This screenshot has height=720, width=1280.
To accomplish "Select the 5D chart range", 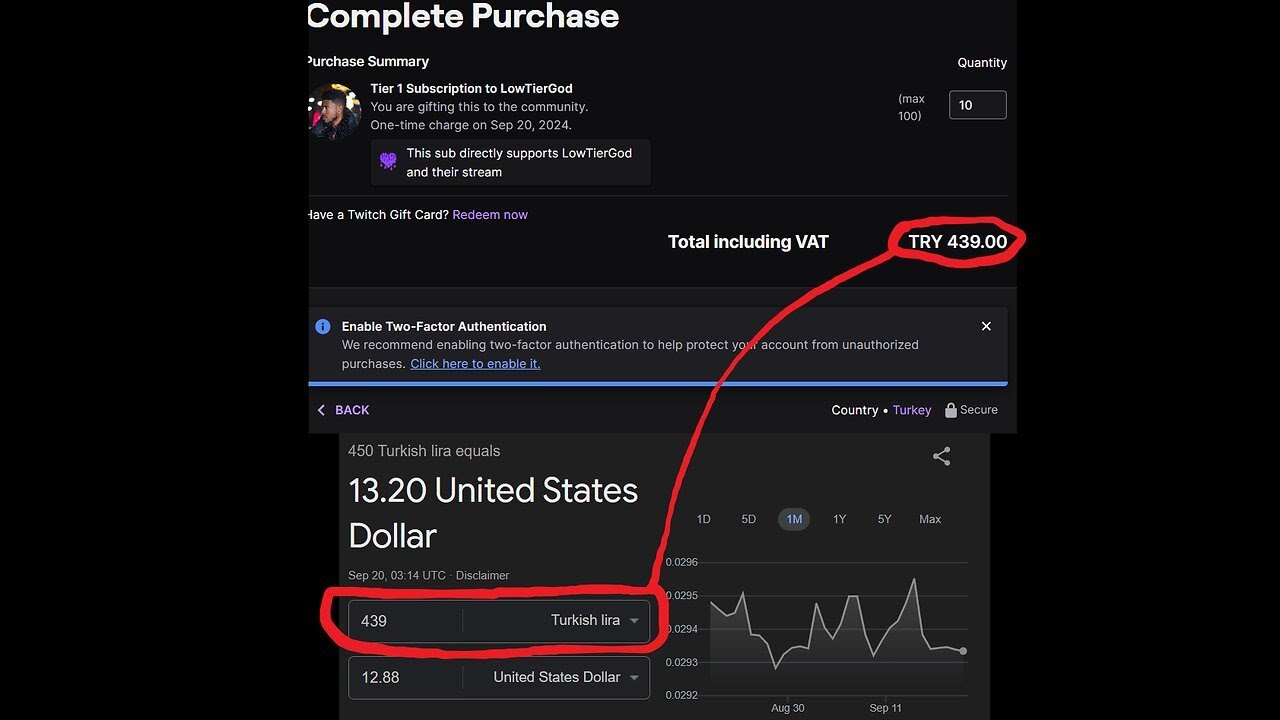I will 748,519.
